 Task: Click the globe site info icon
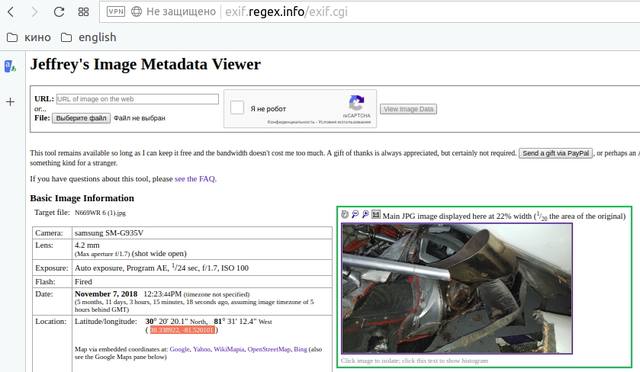[136, 11]
